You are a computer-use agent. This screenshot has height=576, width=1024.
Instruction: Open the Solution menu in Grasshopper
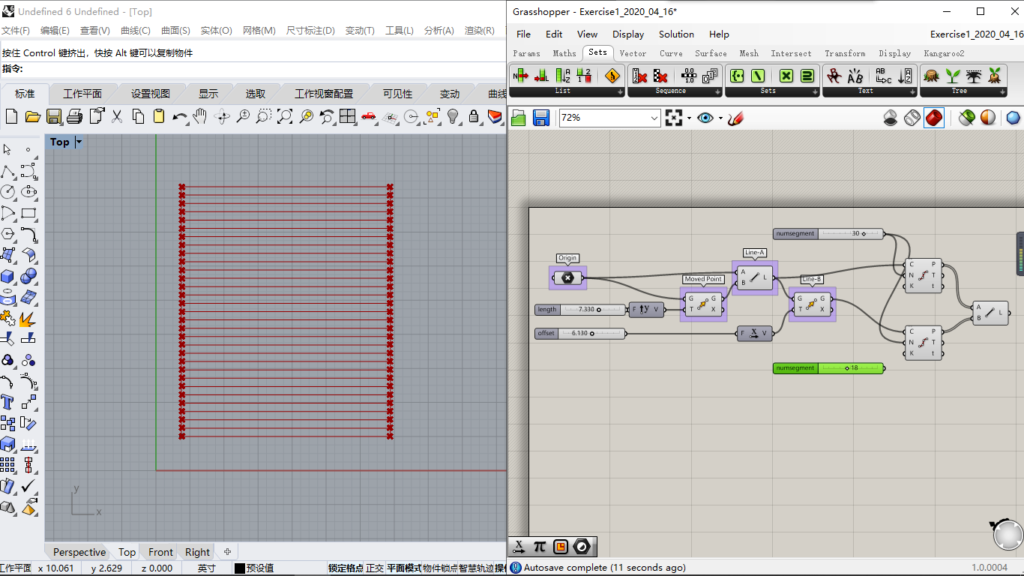pos(676,34)
